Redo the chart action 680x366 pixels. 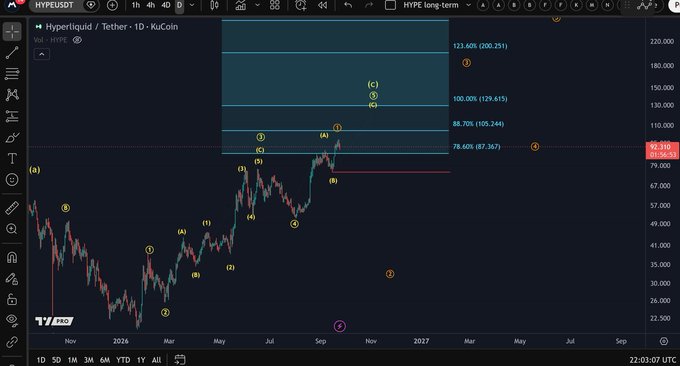click(369, 5)
